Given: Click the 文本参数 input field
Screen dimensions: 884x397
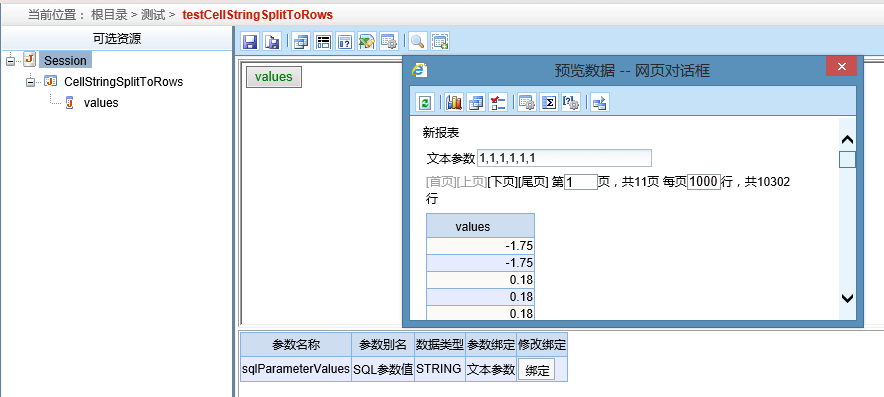Looking at the screenshot, I should (x=564, y=158).
